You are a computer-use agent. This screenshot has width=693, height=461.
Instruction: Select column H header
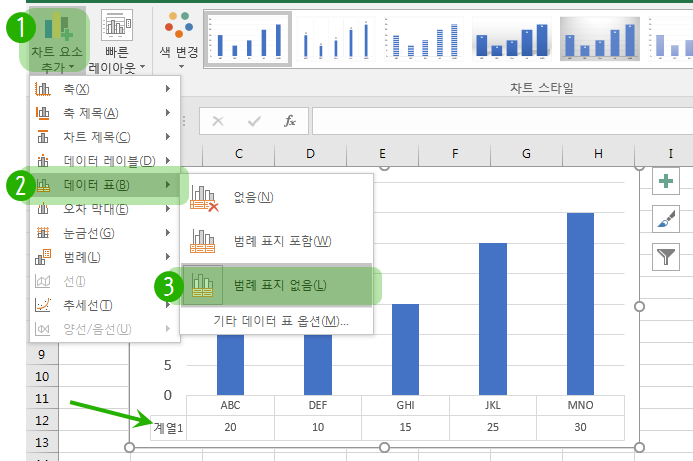click(x=598, y=154)
